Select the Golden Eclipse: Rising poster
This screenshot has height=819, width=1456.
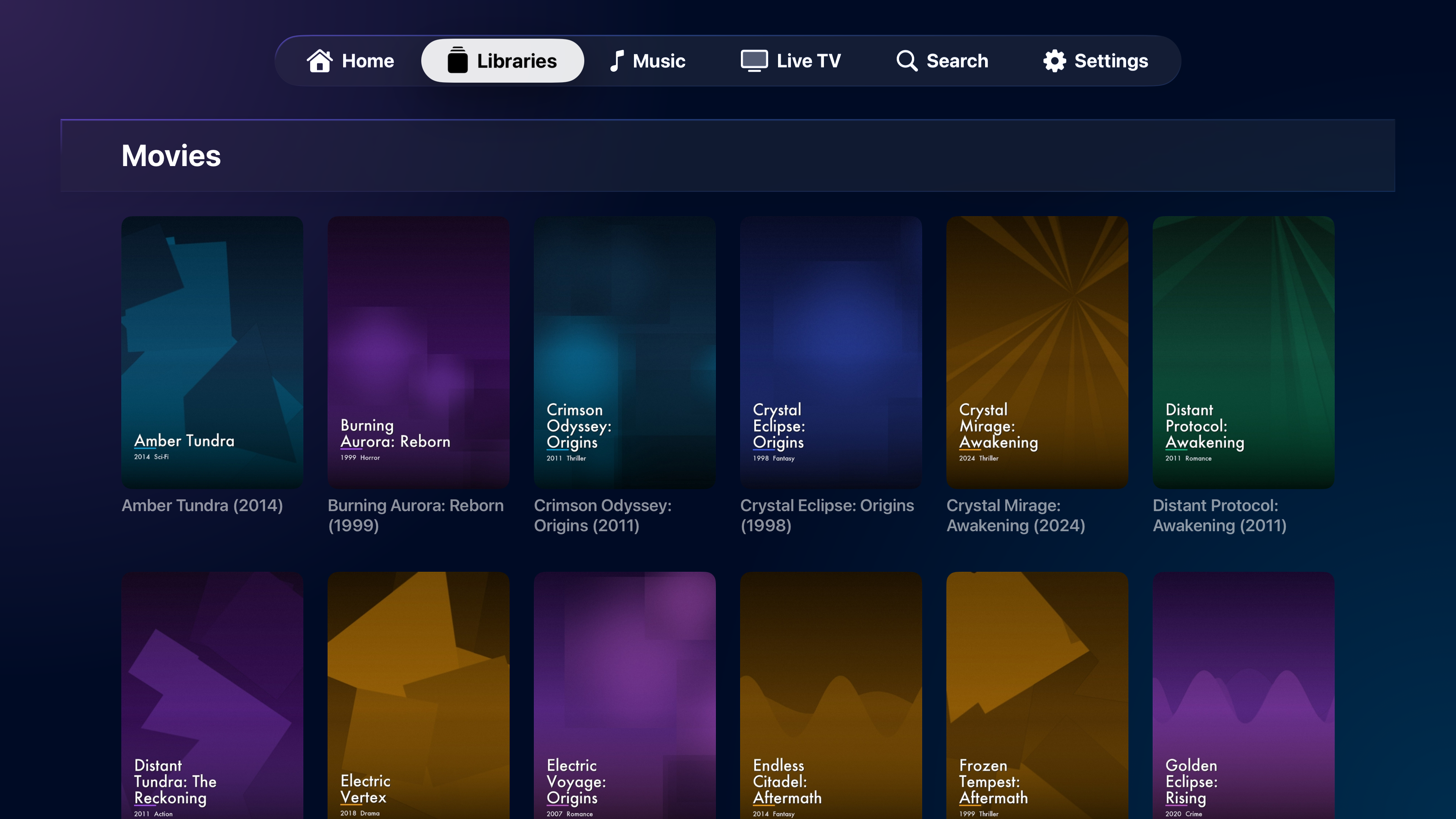pos(1244,695)
